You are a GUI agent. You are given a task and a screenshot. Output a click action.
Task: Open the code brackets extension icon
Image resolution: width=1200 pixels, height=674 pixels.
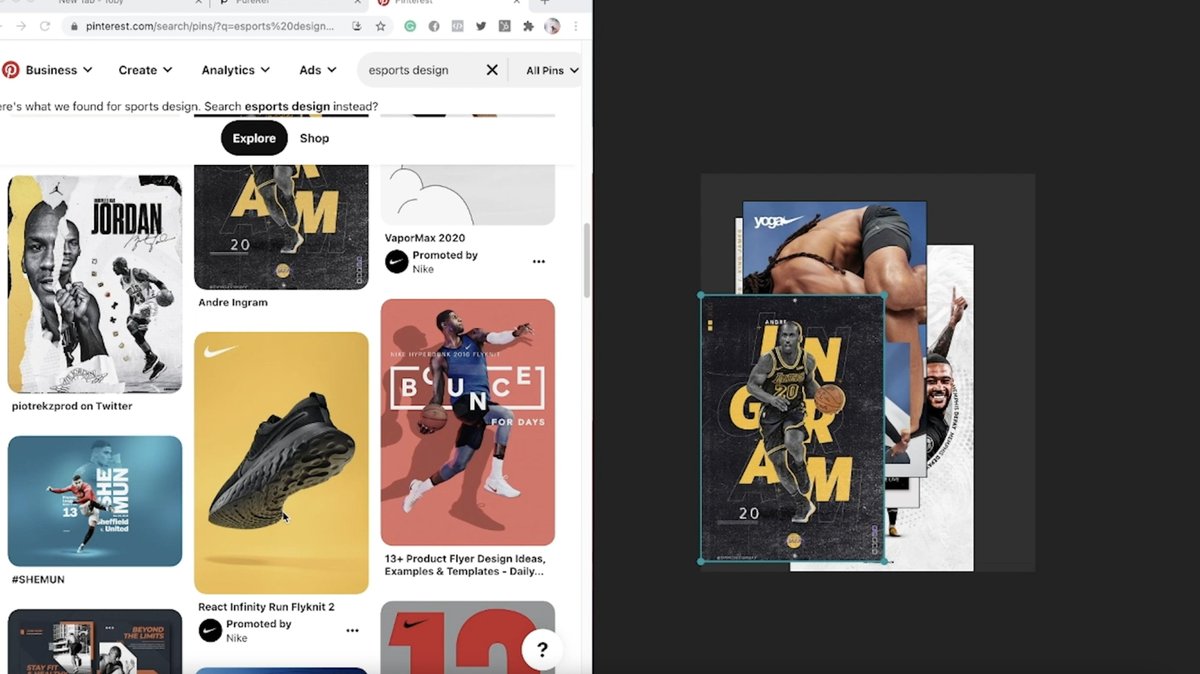click(457, 26)
